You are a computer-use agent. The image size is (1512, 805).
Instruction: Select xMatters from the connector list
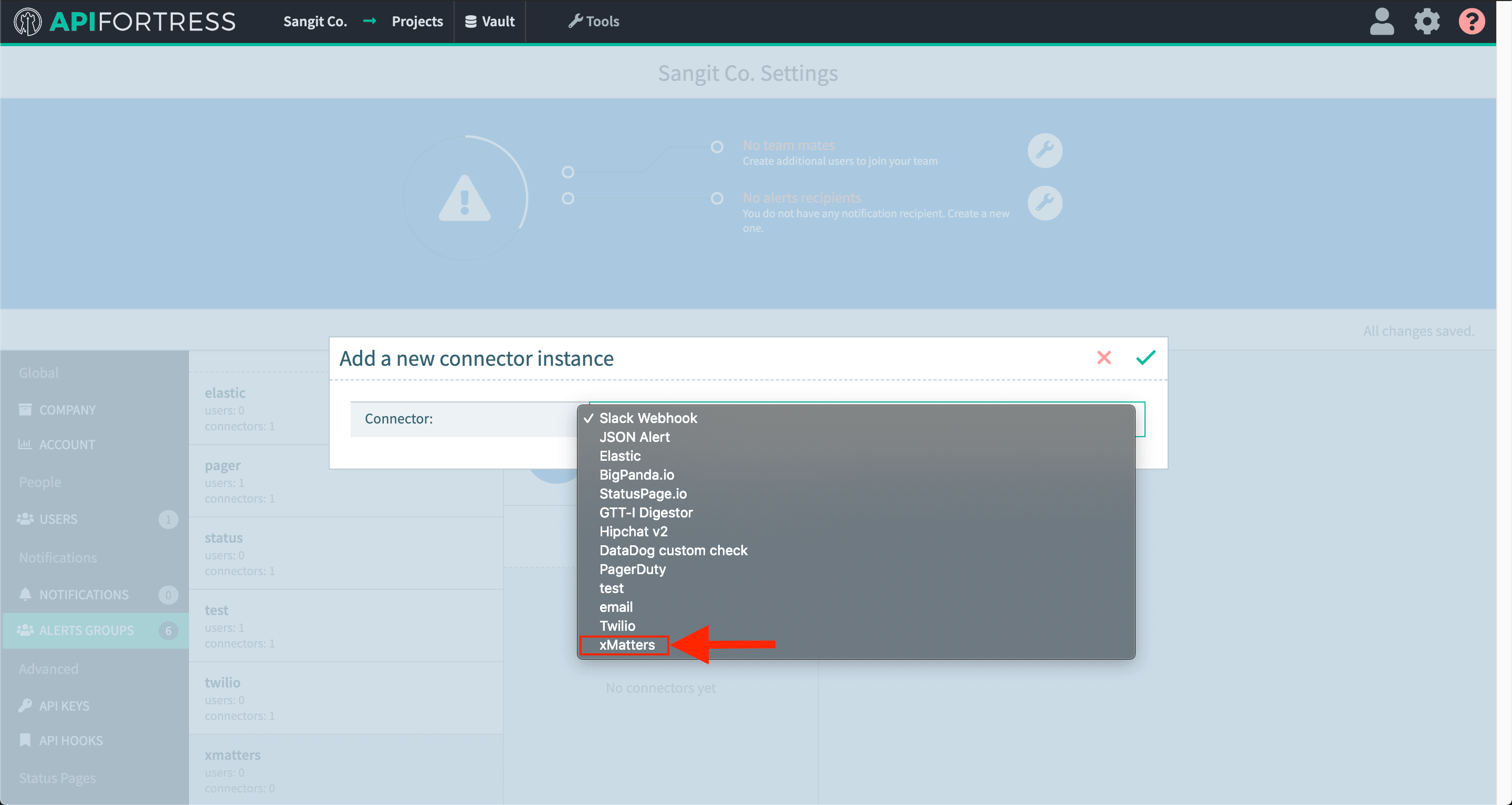626,645
